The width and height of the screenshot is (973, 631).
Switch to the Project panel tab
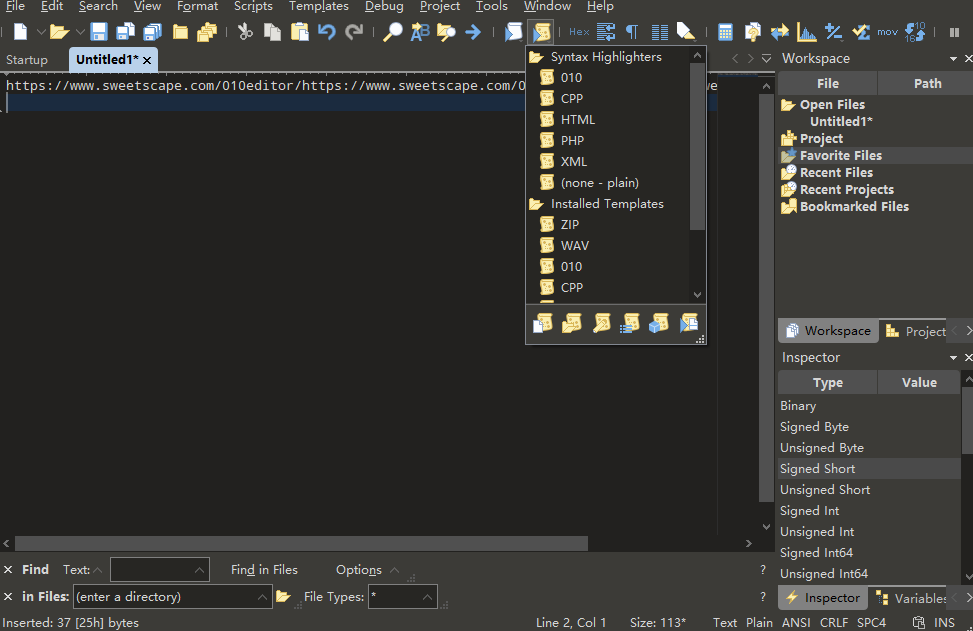coord(916,331)
